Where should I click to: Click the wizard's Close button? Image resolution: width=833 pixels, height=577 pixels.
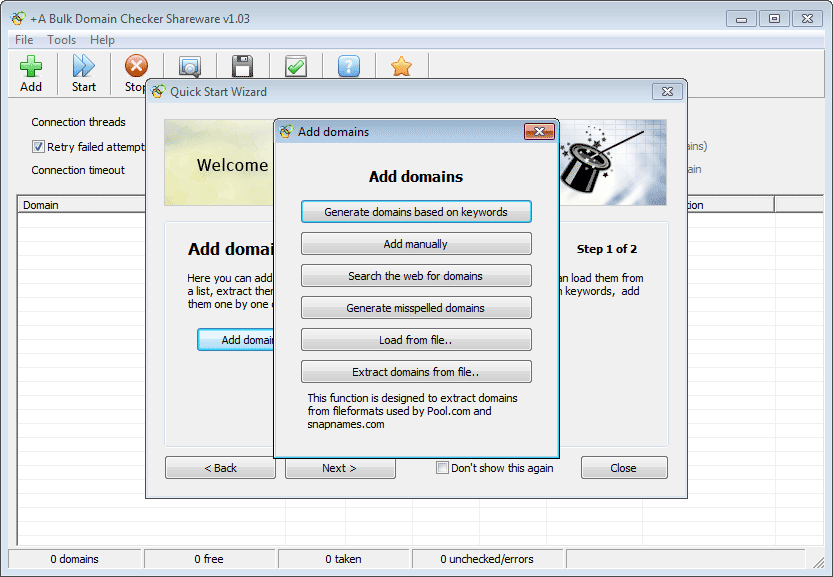[x=624, y=468]
